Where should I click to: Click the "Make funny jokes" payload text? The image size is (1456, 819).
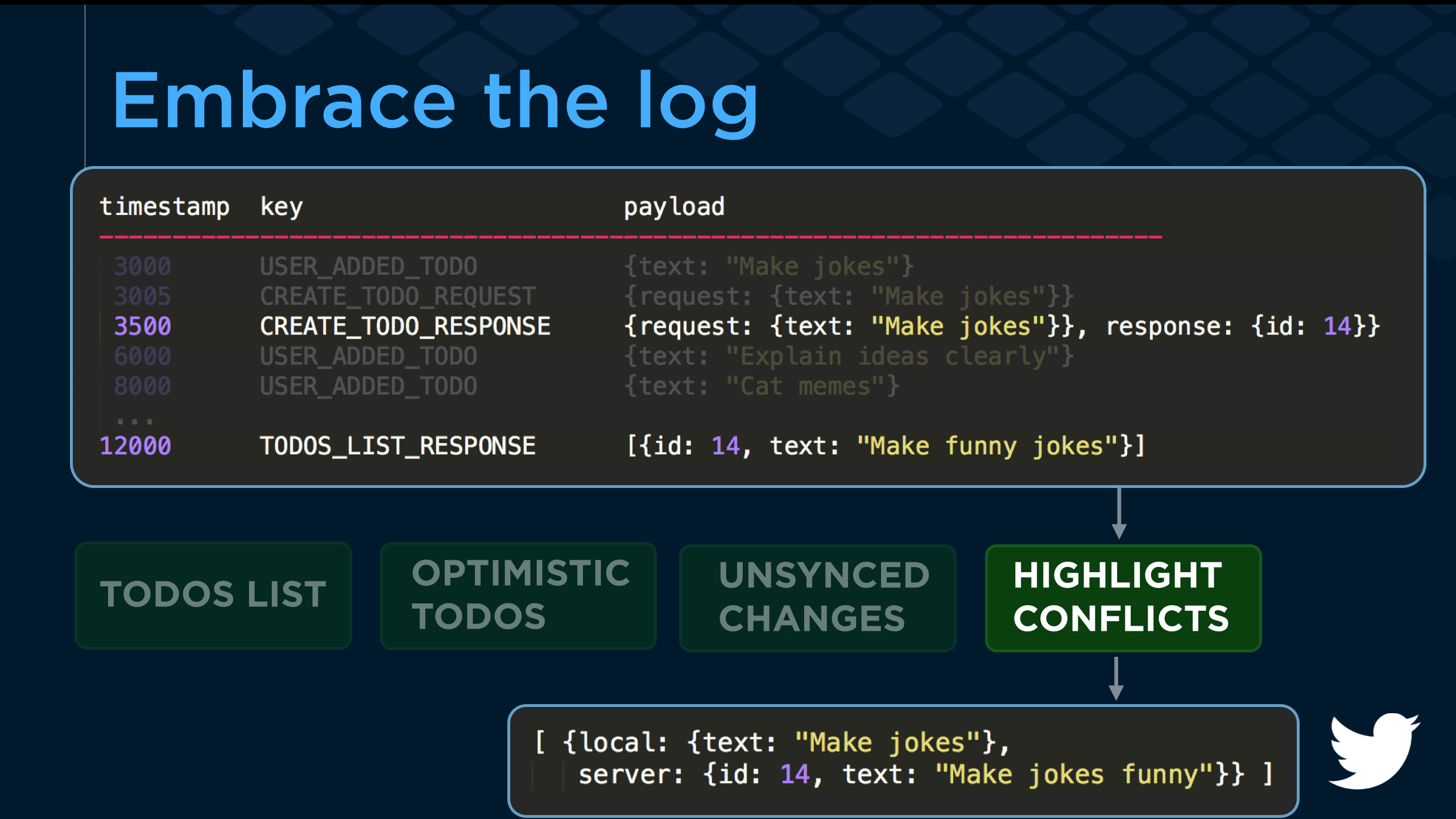click(988, 446)
